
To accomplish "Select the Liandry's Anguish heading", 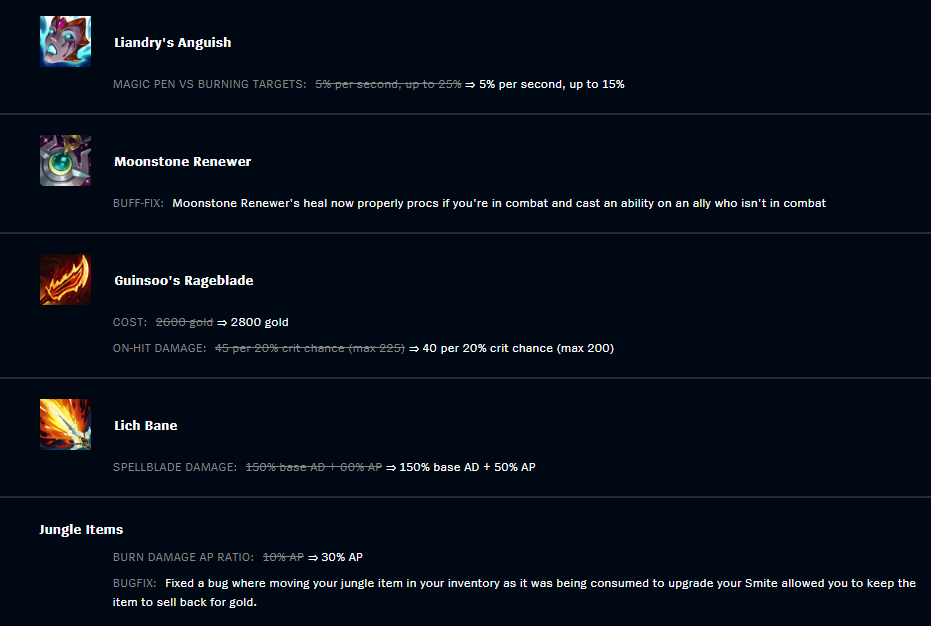I will pos(173,43).
